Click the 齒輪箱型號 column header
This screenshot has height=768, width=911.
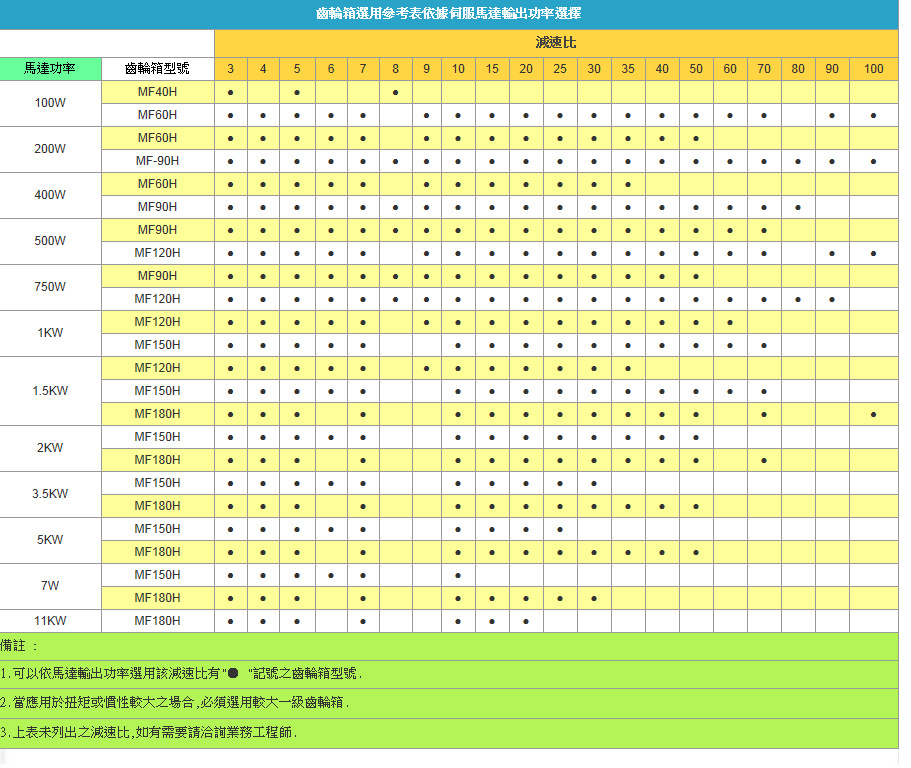coord(158,69)
